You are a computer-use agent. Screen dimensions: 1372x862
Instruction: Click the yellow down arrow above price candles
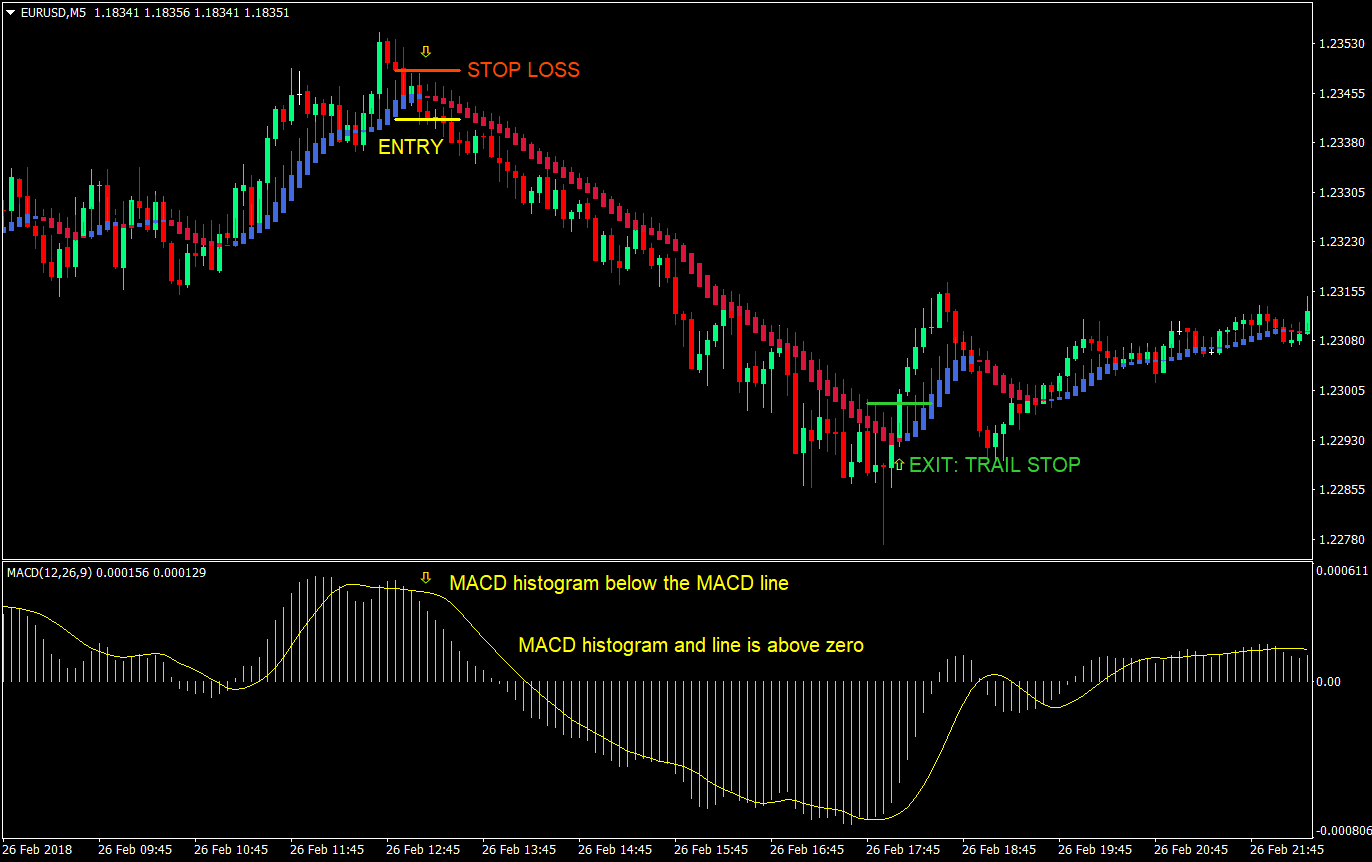click(x=425, y=52)
